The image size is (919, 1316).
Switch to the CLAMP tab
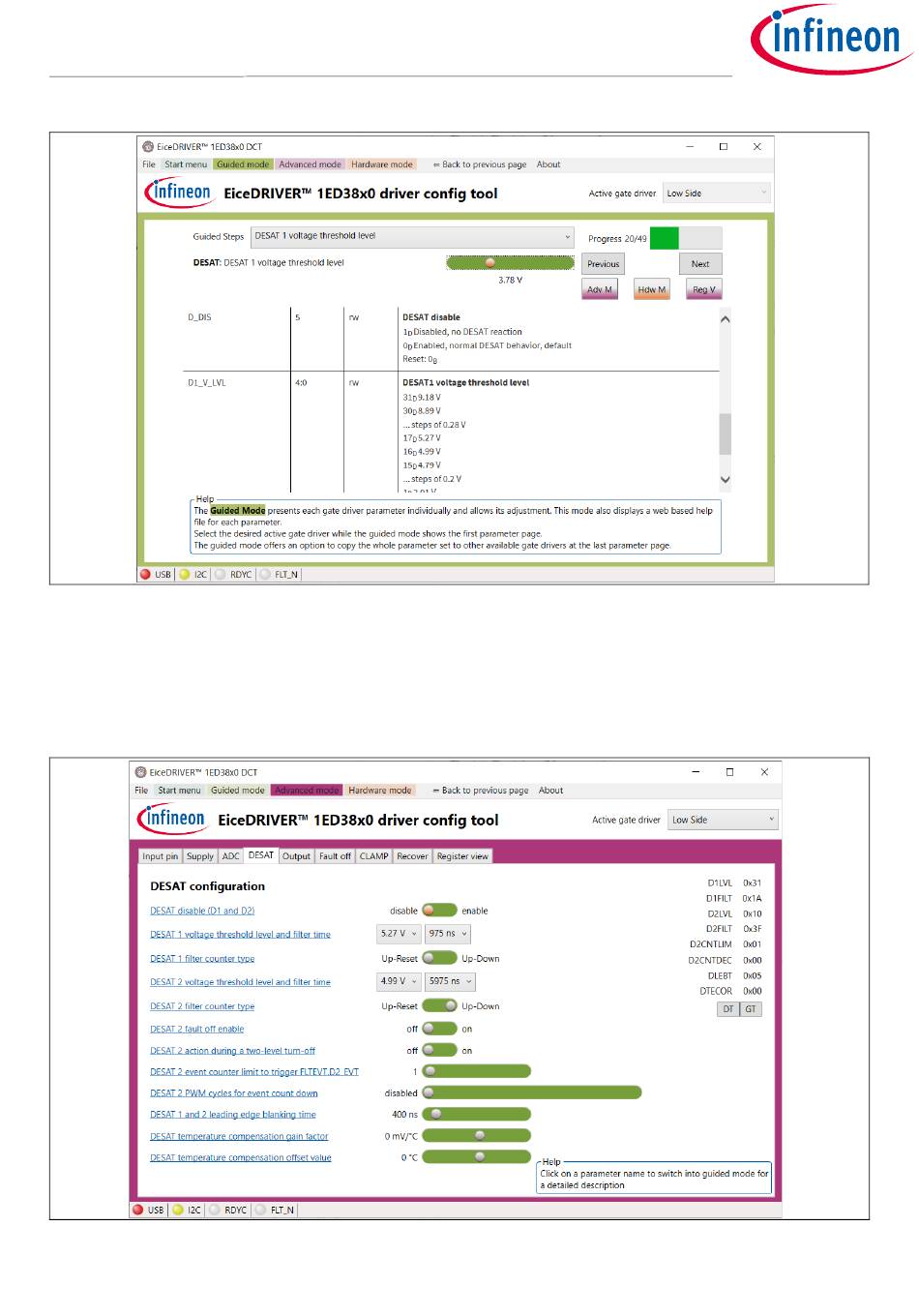tap(374, 856)
